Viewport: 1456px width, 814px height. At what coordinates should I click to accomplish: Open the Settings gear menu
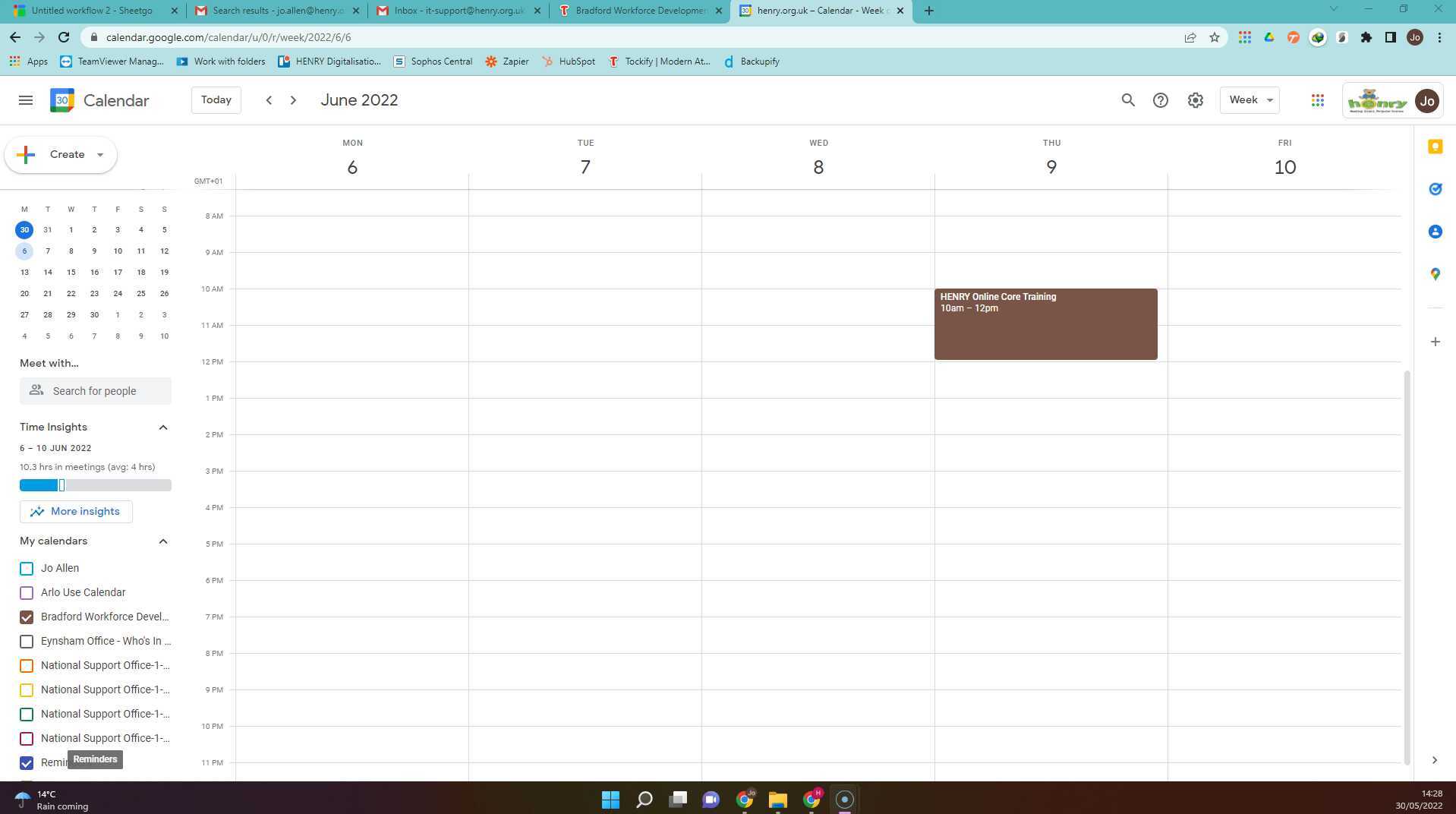[x=1196, y=100]
